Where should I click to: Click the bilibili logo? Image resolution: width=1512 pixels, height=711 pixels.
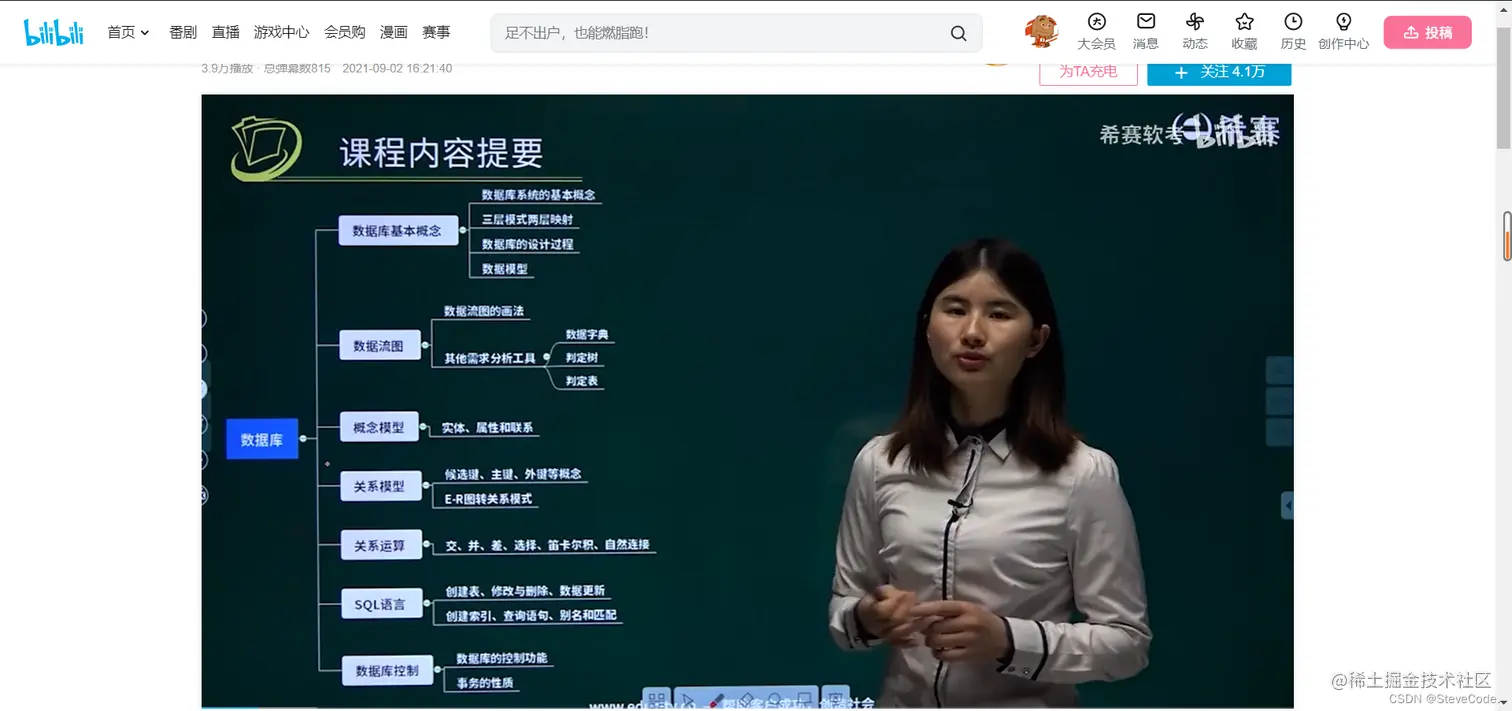(53, 31)
